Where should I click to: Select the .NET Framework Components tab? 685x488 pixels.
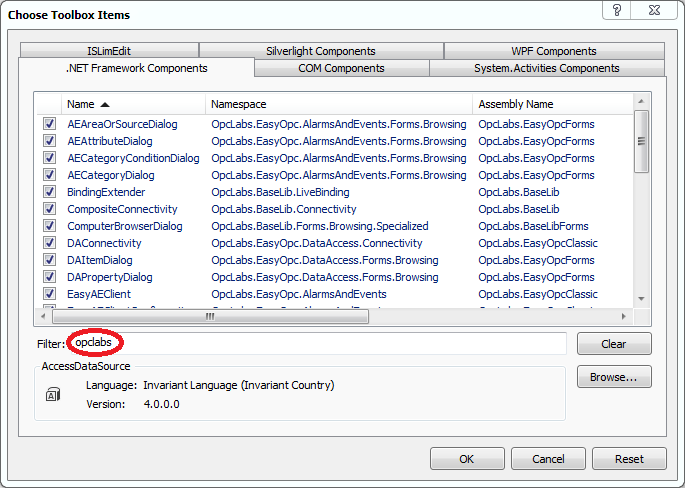pyautogui.click(x=136, y=68)
